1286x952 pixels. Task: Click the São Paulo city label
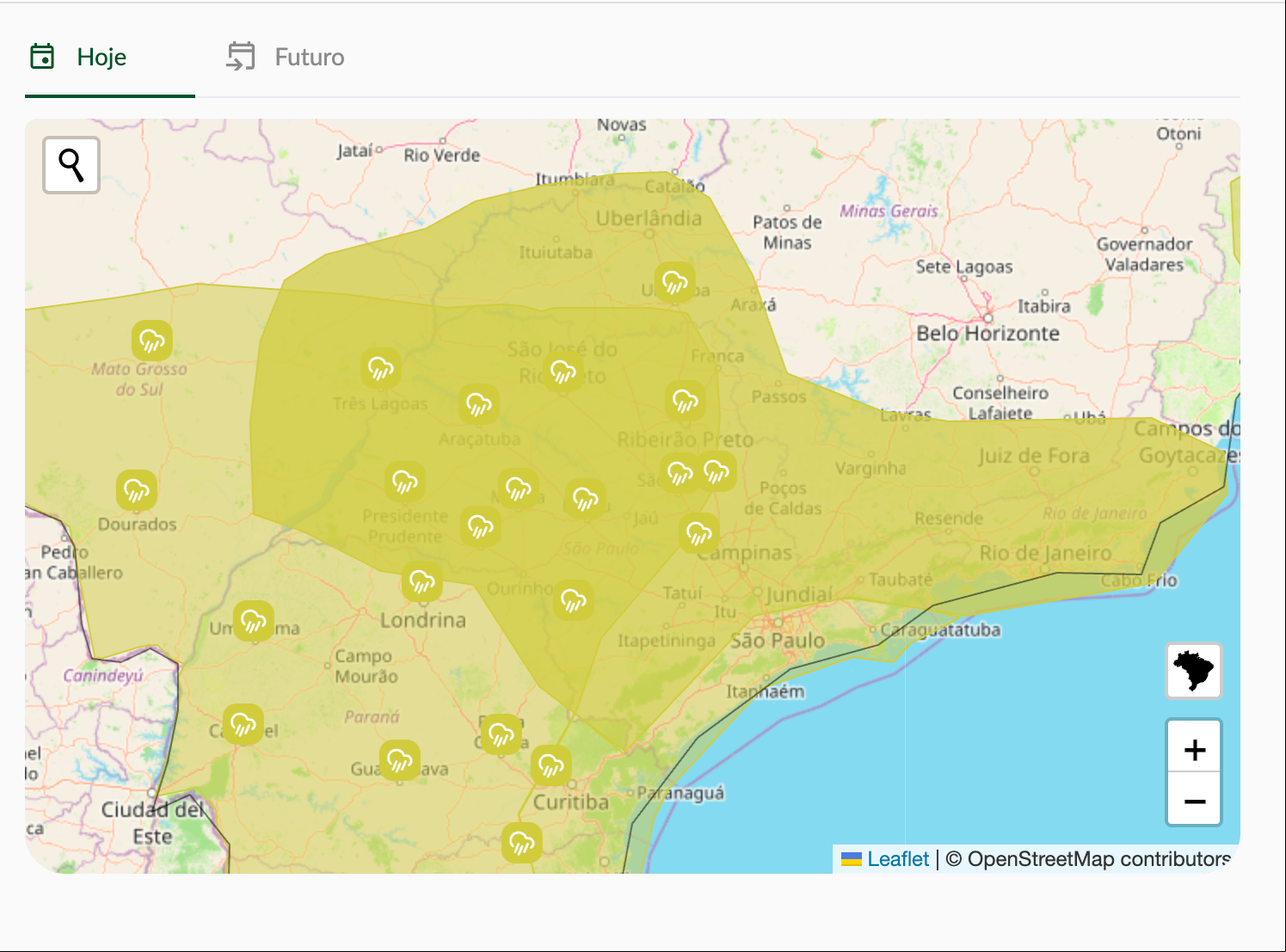point(778,641)
